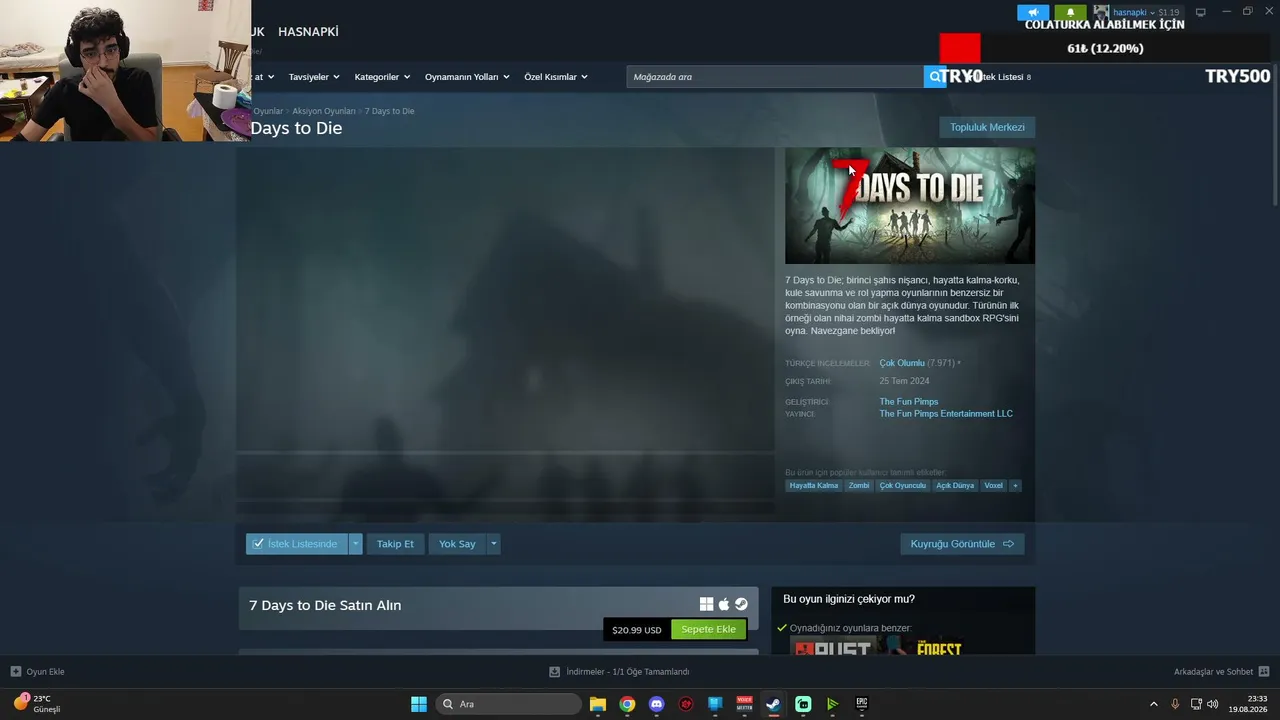Open File Explorer from the taskbar
1280x720 pixels.
click(598, 704)
